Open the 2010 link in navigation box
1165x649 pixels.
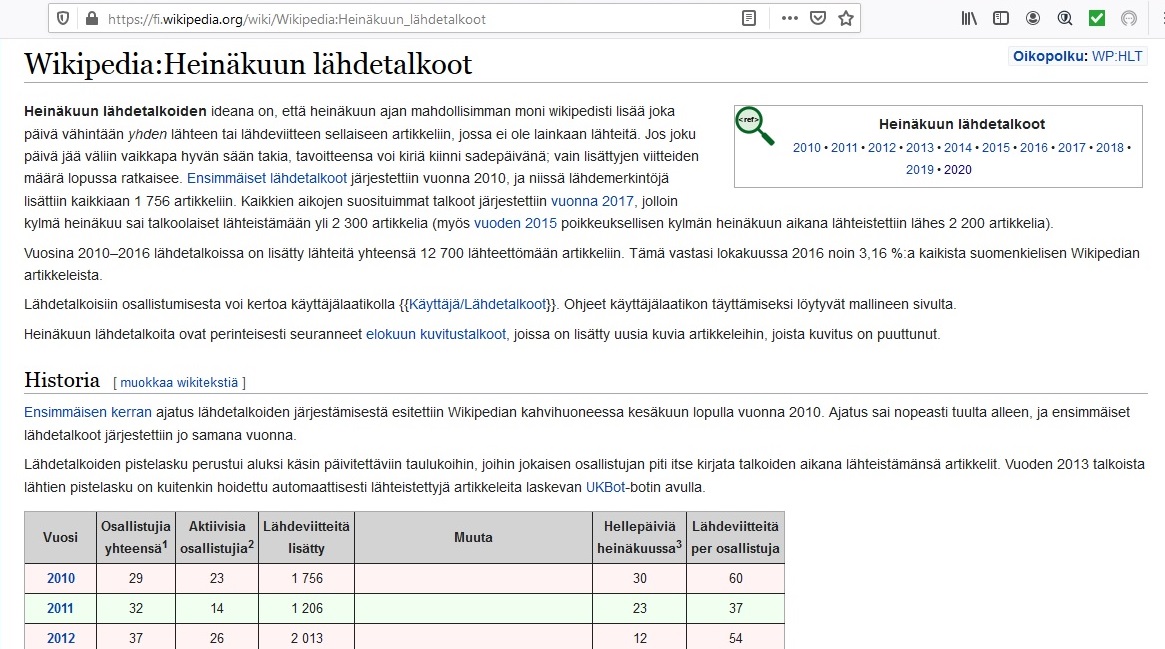807,148
